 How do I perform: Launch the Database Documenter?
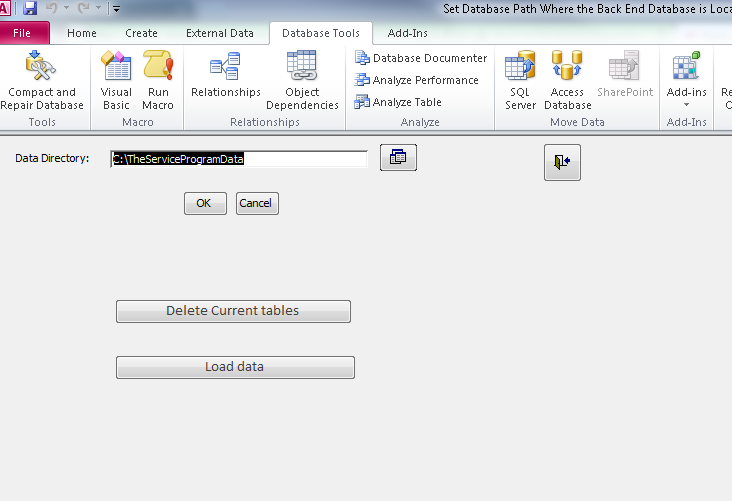pyautogui.click(x=421, y=58)
